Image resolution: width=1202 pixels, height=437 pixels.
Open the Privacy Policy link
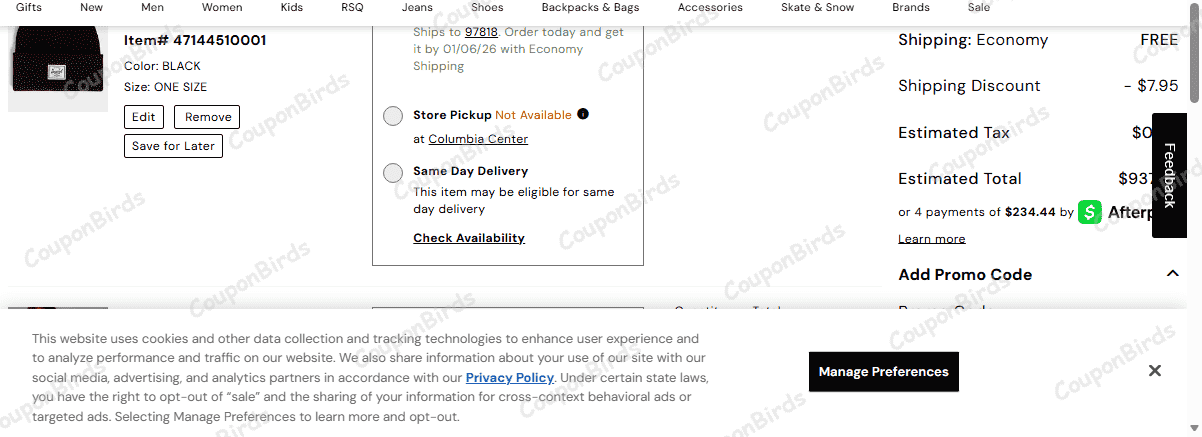pyautogui.click(x=510, y=378)
